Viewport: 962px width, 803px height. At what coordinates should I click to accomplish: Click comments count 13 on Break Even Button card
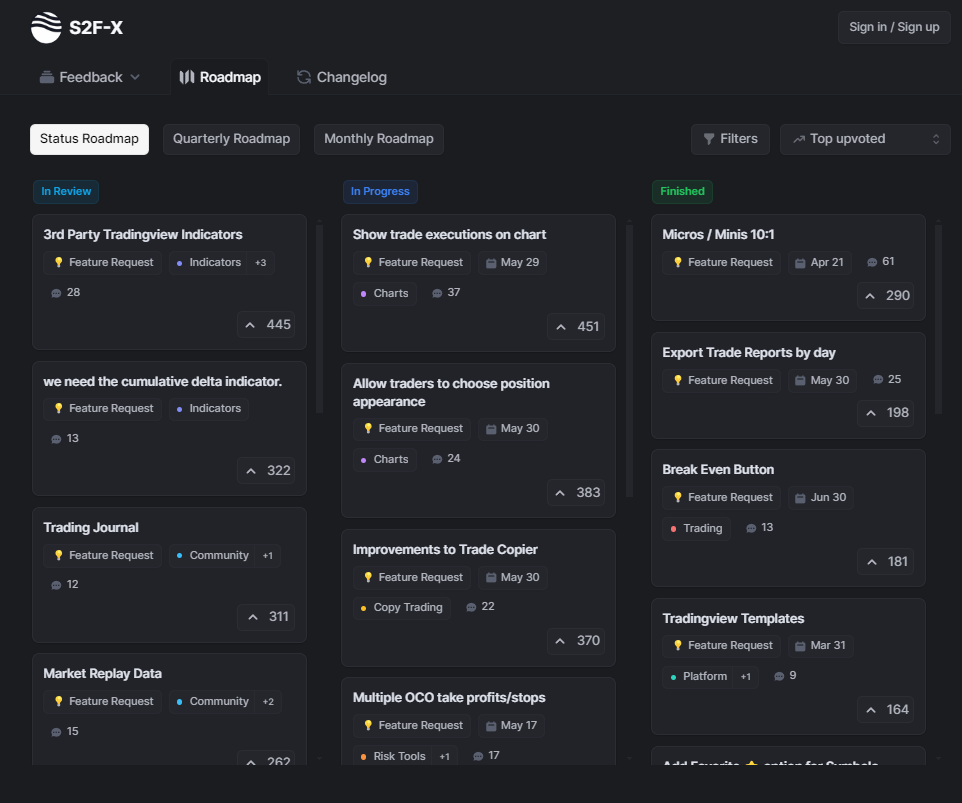coord(760,528)
